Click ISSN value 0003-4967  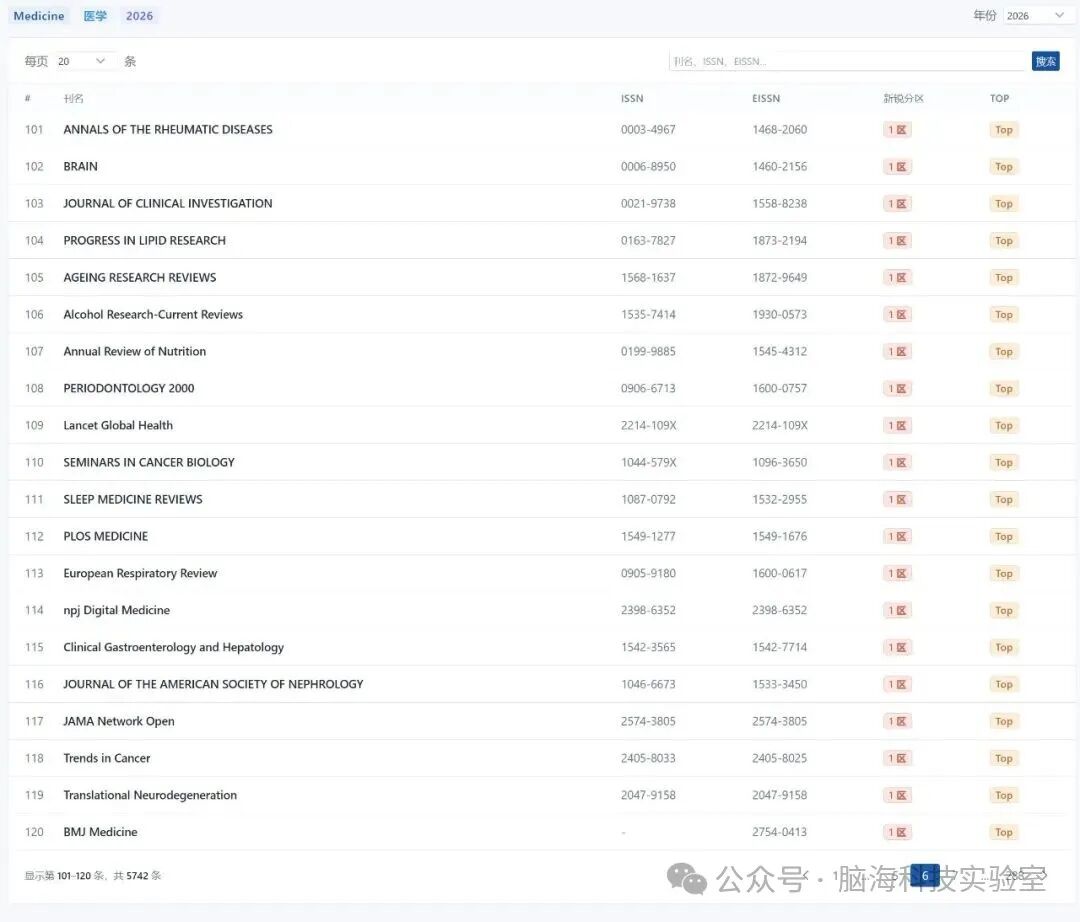coord(648,129)
